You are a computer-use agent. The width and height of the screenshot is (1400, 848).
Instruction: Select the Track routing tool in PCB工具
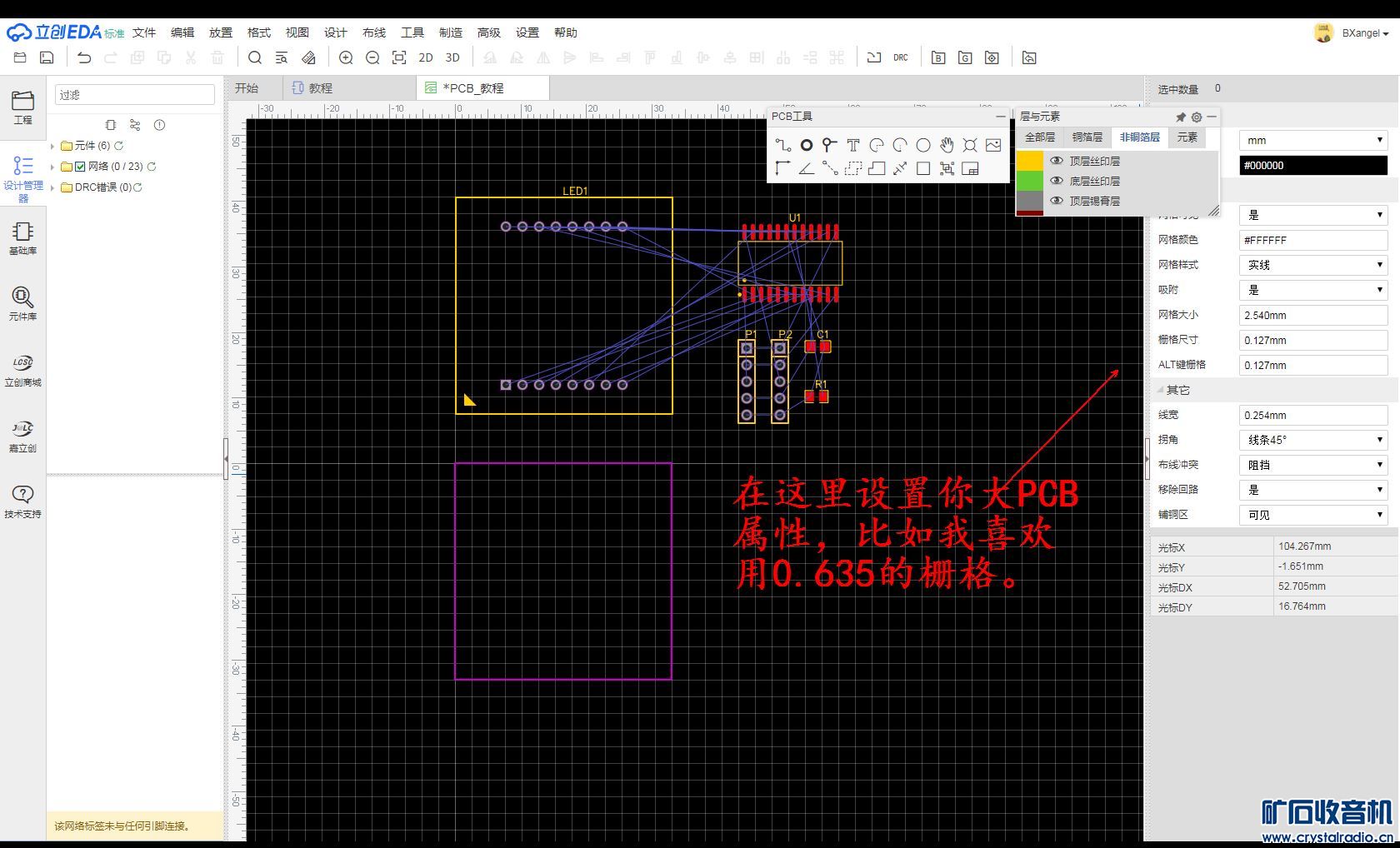point(782,145)
